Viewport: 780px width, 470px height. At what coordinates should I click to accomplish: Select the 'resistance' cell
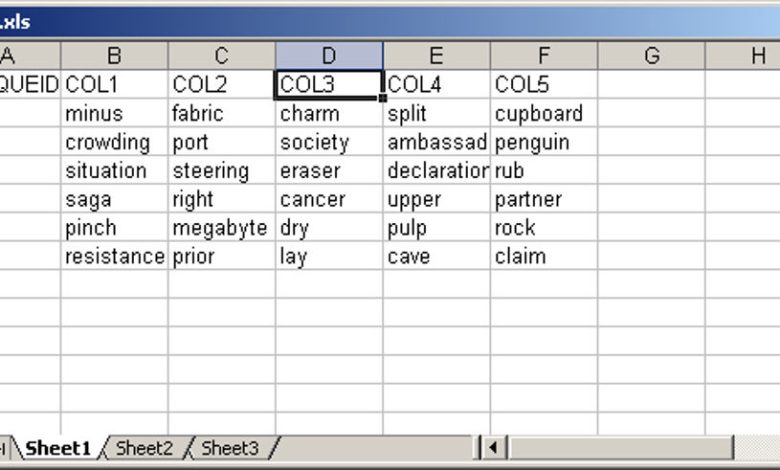pyautogui.click(x=114, y=256)
